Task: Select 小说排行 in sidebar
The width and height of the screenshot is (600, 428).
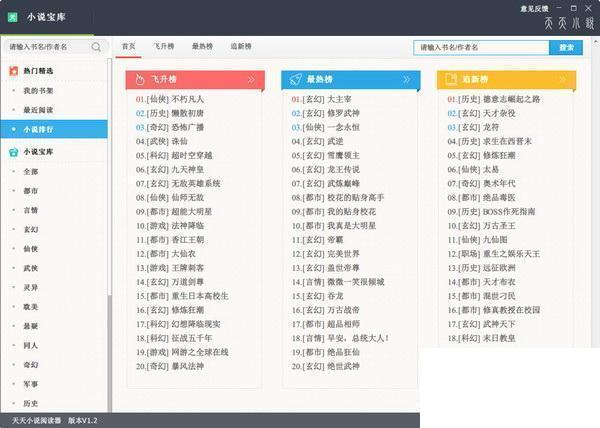Action: pos(54,129)
